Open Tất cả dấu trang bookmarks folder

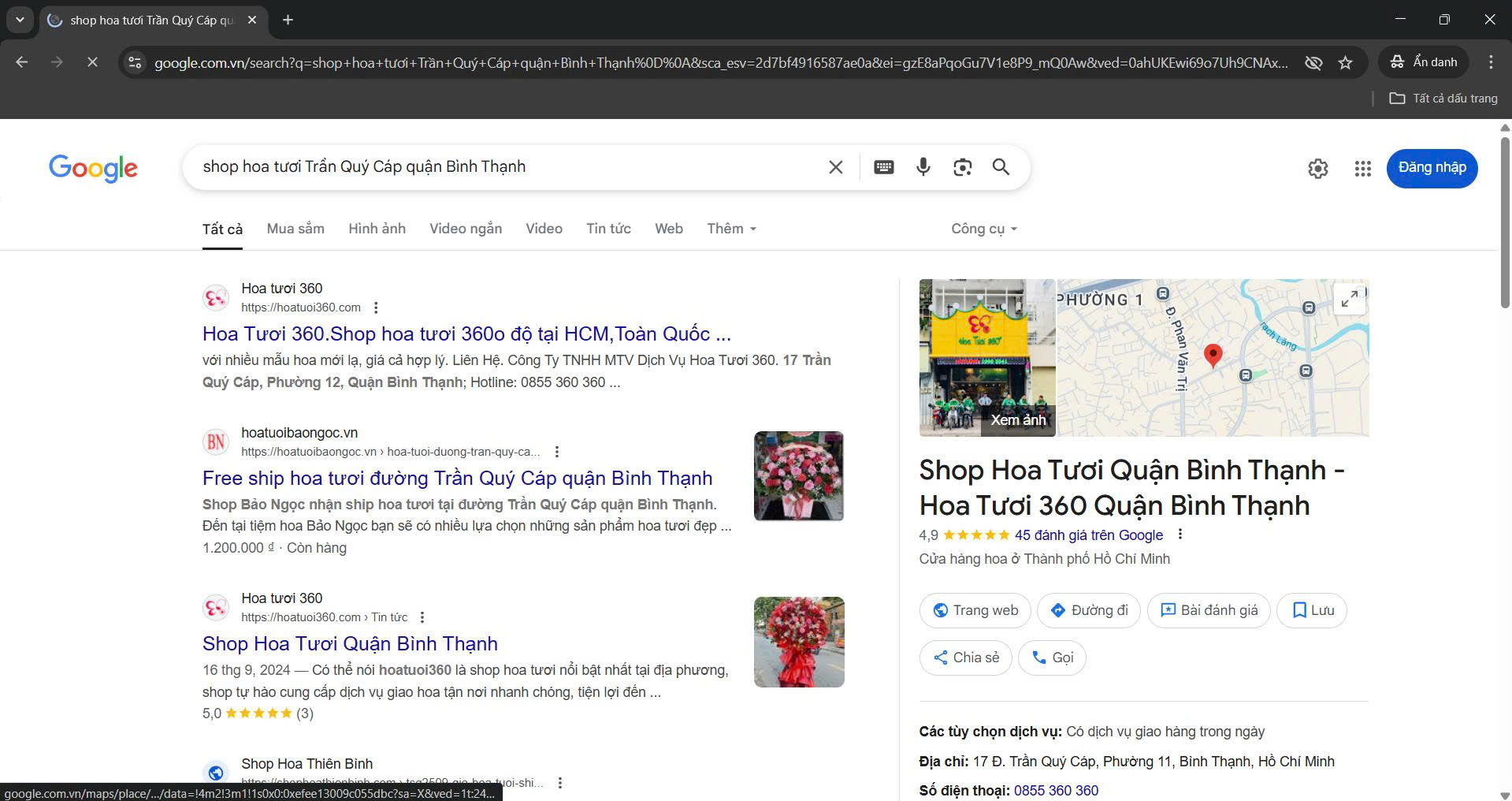coord(1443,99)
